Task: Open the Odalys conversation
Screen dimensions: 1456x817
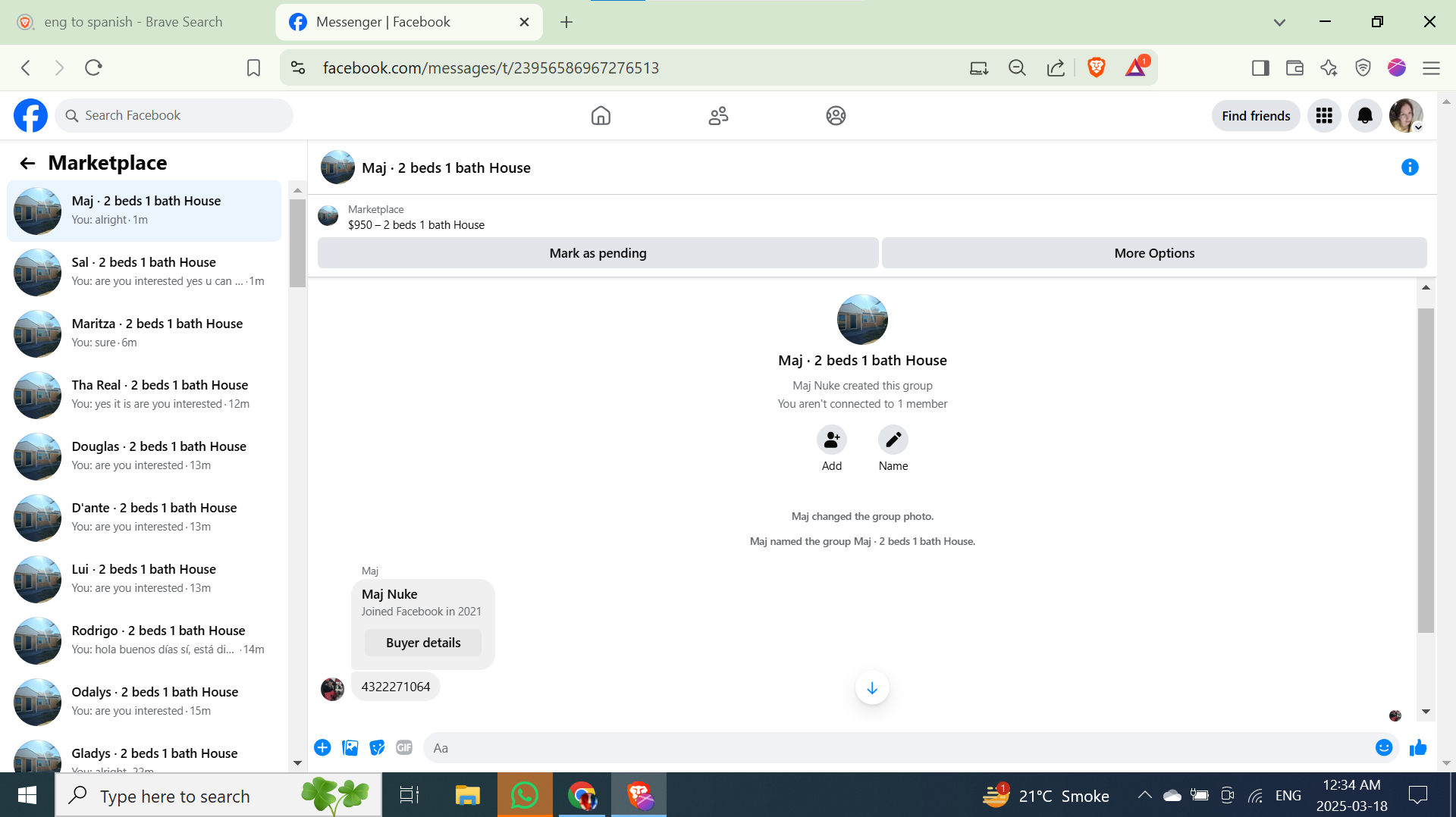Action: point(144,702)
